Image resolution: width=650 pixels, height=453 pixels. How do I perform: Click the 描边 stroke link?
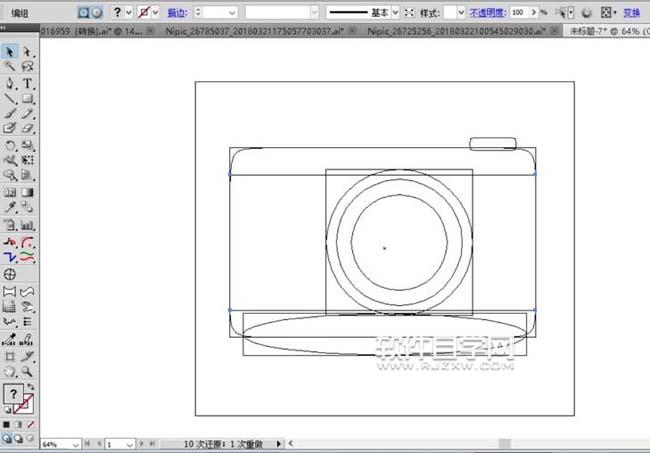[x=177, y=13]
